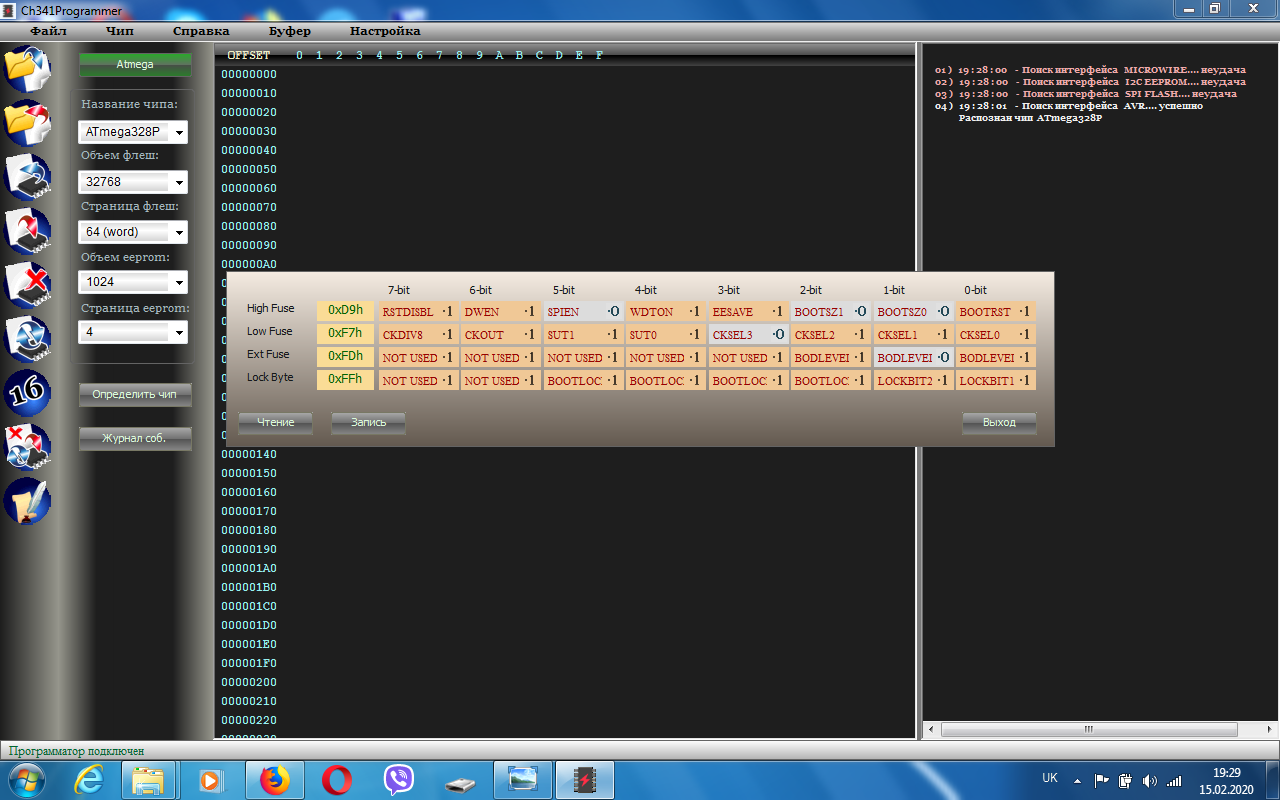1280x800 pixels.
Task: Open the Файл menu
Action: 48,31
